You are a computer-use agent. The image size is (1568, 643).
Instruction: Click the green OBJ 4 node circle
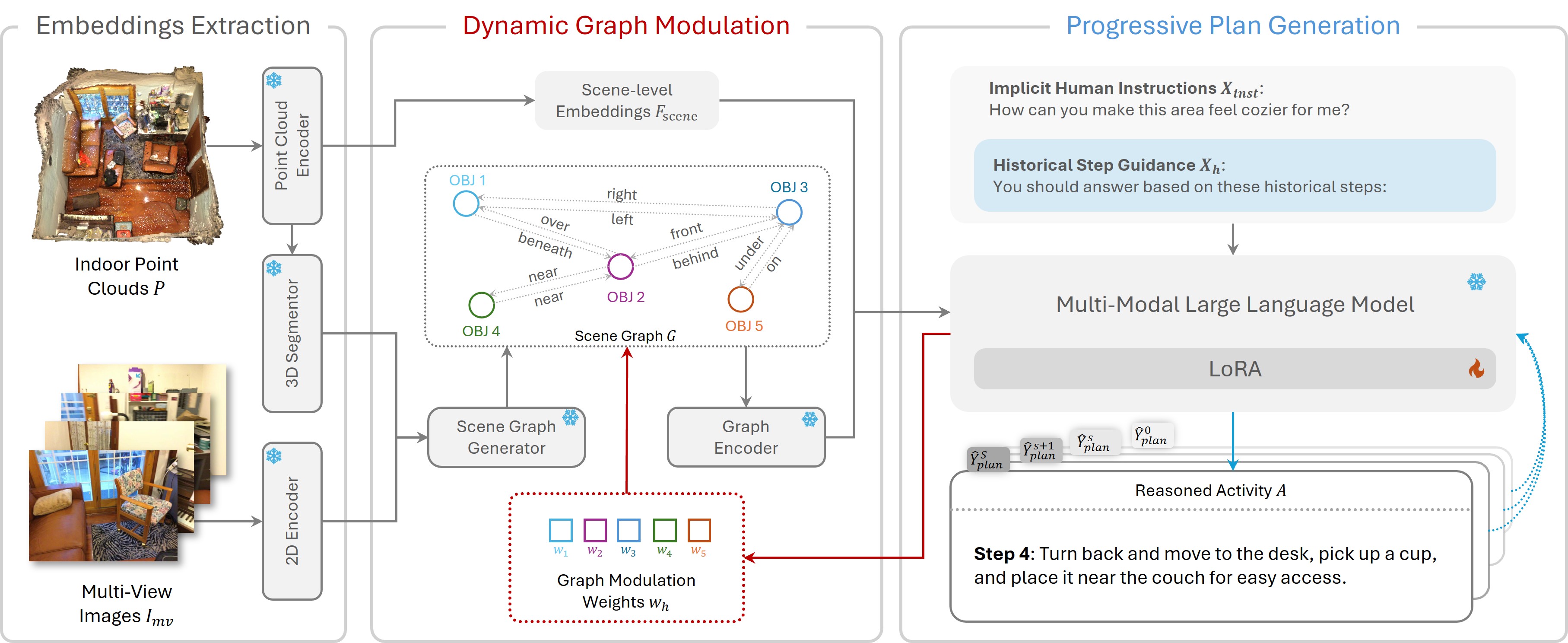(x=481, y=305)
